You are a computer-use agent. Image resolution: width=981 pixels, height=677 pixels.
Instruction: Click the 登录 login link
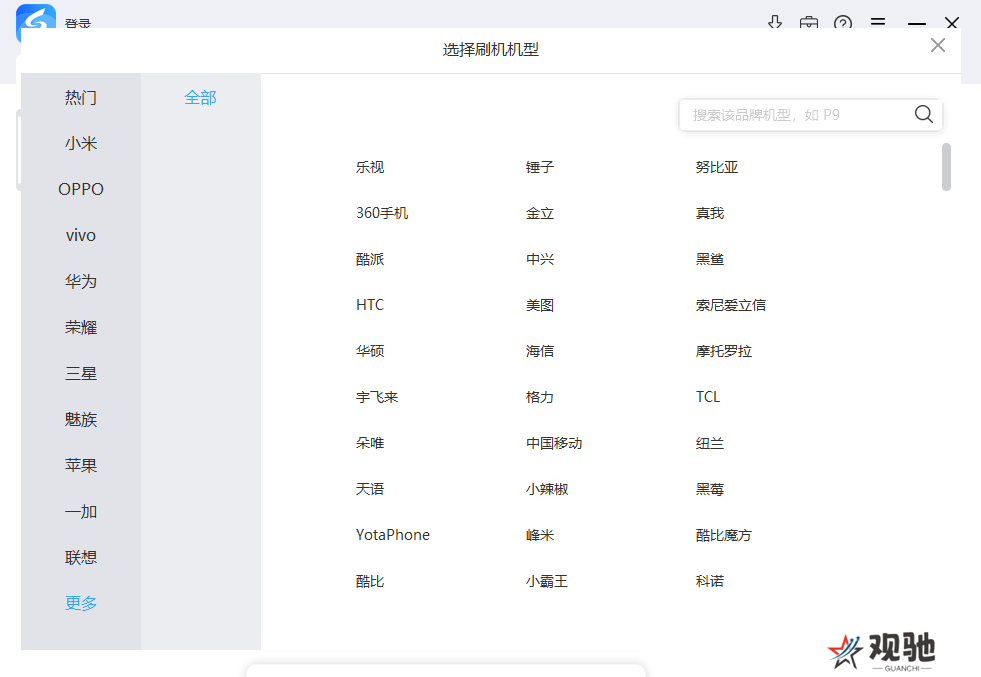(78, 23)
